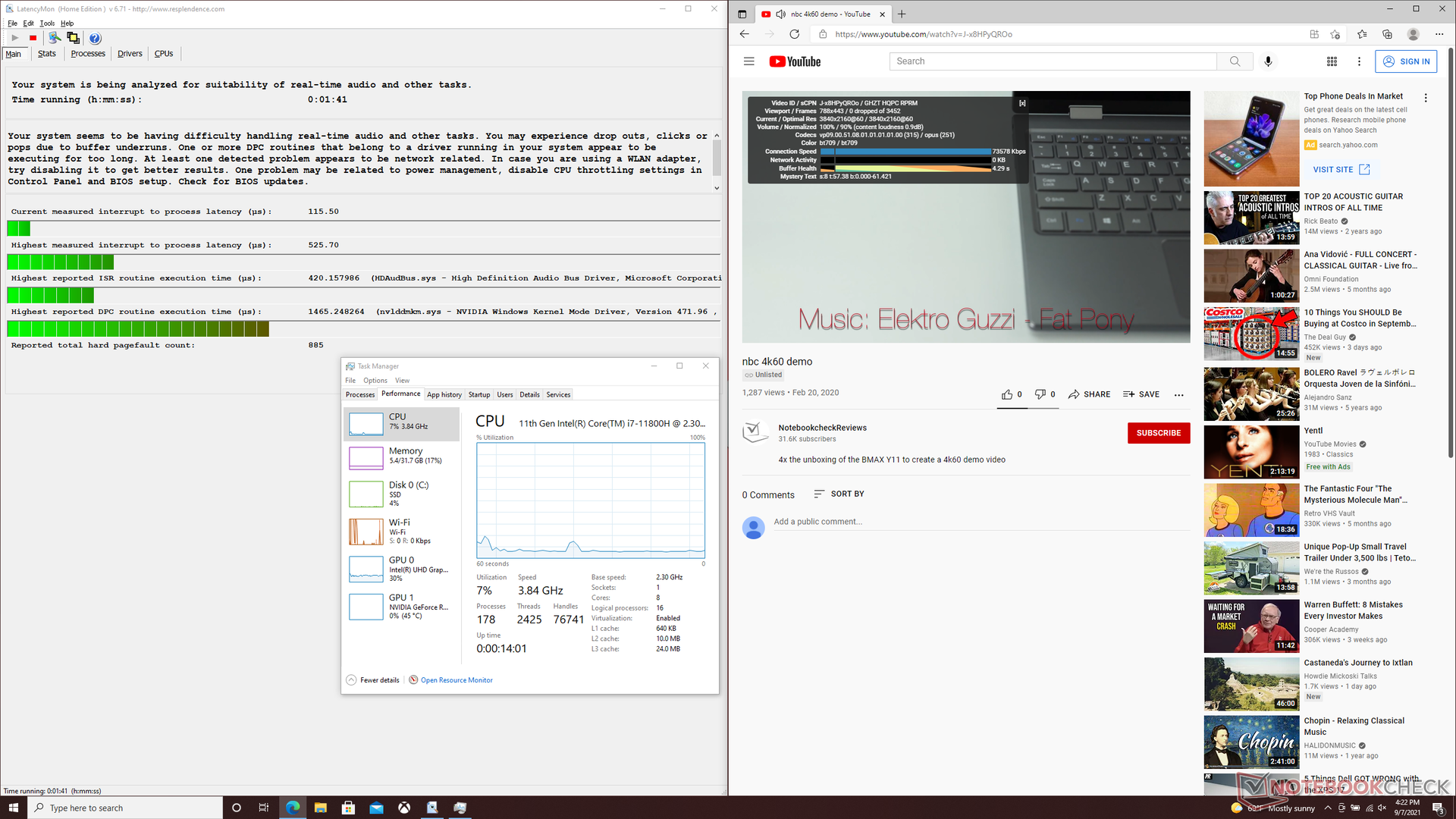Click the overlapping yellow squares toolbar icon

pyautogui.click(x=73, y=38)
